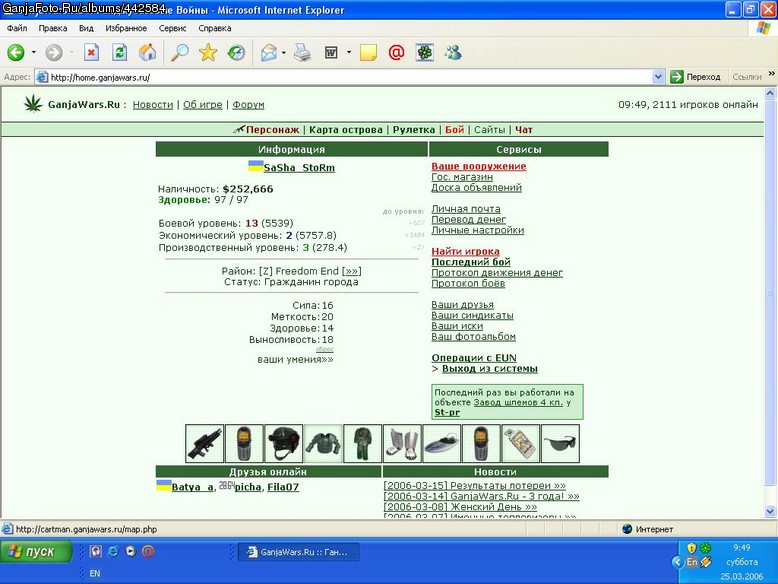
Task: Open Протокол боёв link
Action: 468,283
